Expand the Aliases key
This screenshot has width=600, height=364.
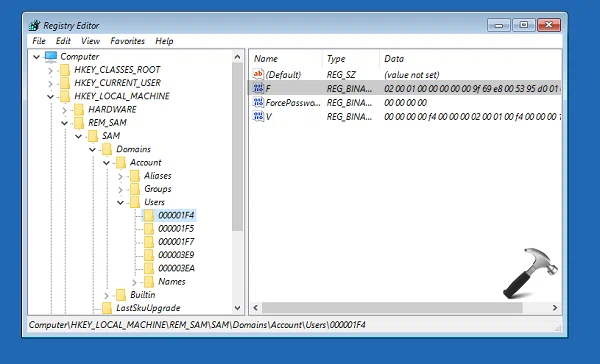[x=120, y=176]
